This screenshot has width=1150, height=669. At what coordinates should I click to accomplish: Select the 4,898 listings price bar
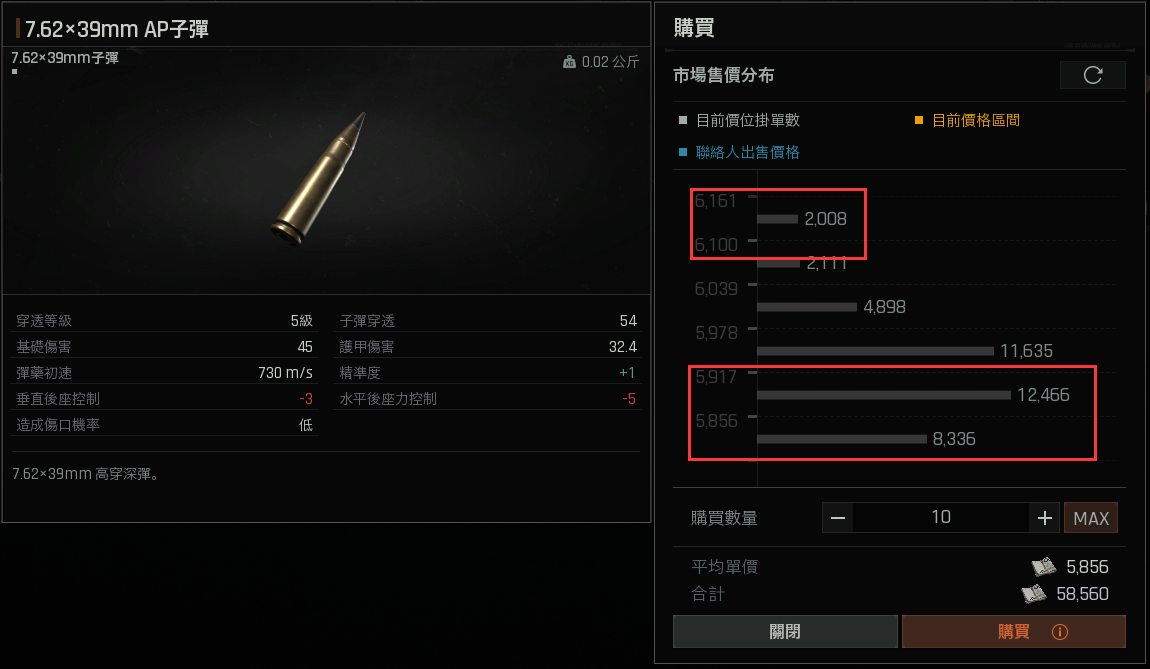coord(807,307)
